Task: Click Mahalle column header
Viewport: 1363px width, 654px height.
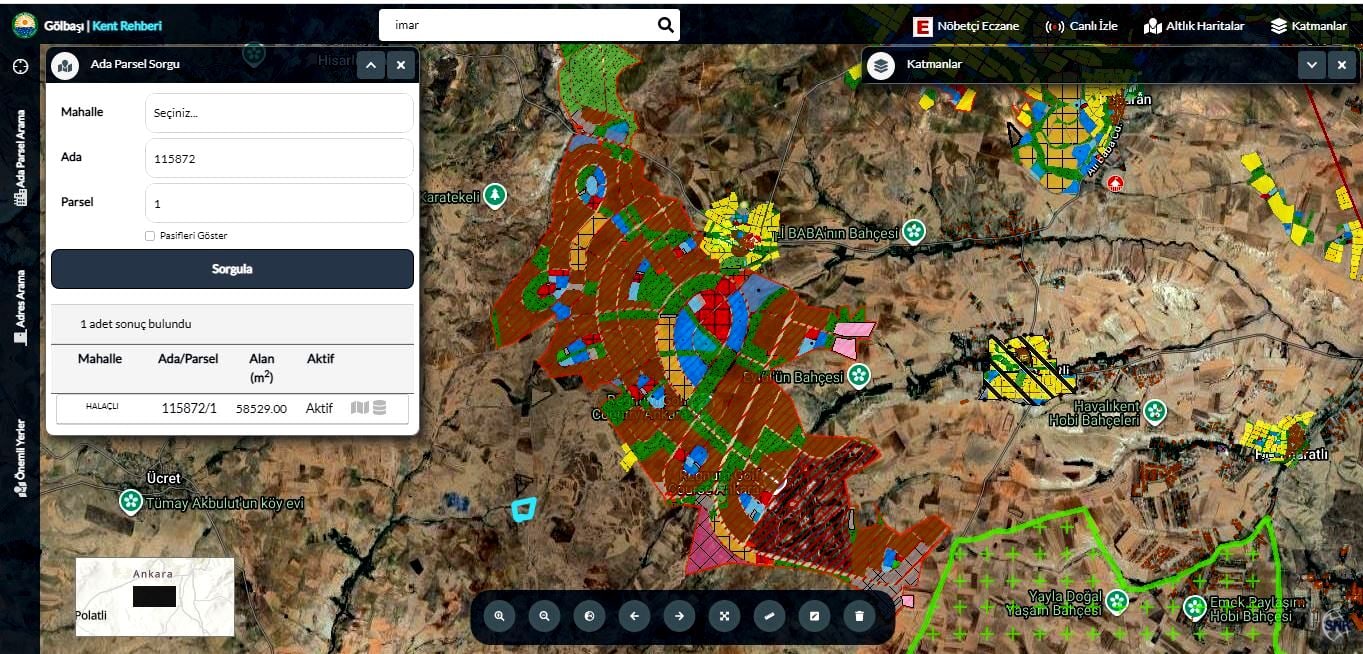Action: tap(100, 358)
